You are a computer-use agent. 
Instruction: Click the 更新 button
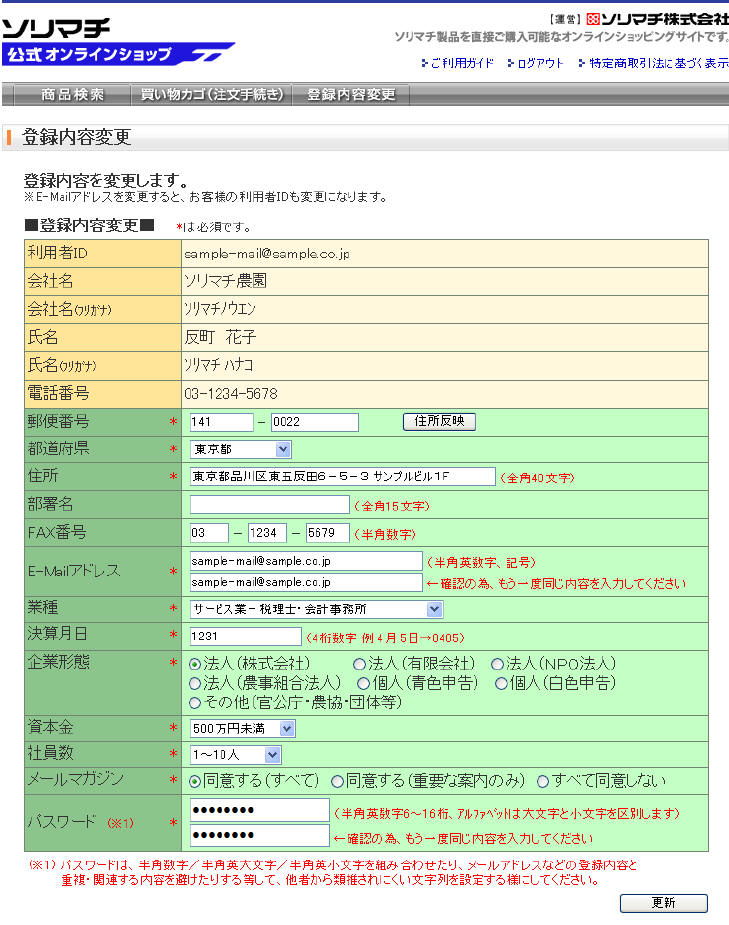pyautogui.click(x=664, y=903)
